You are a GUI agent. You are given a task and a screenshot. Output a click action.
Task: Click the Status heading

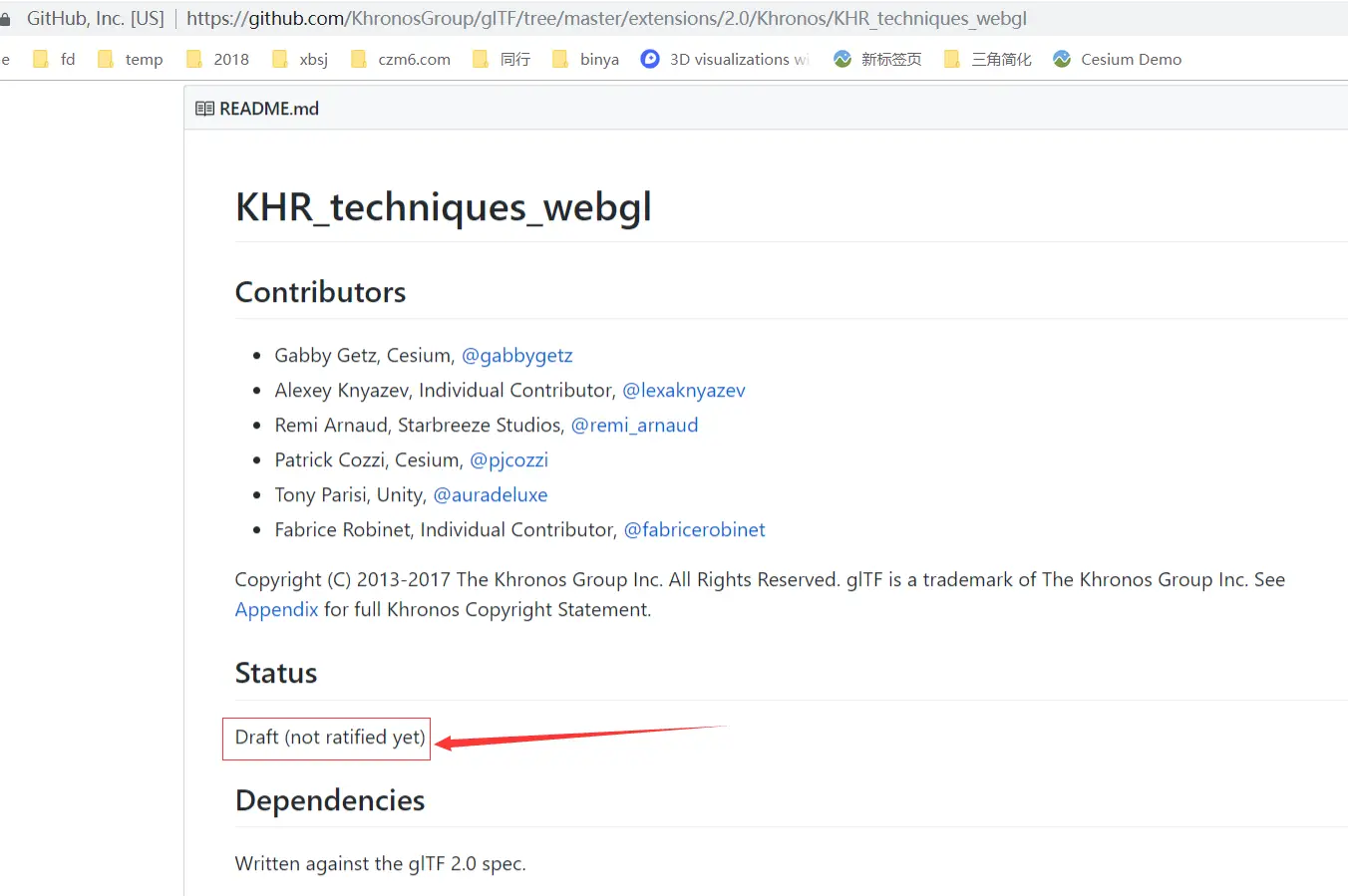[276, 674]
